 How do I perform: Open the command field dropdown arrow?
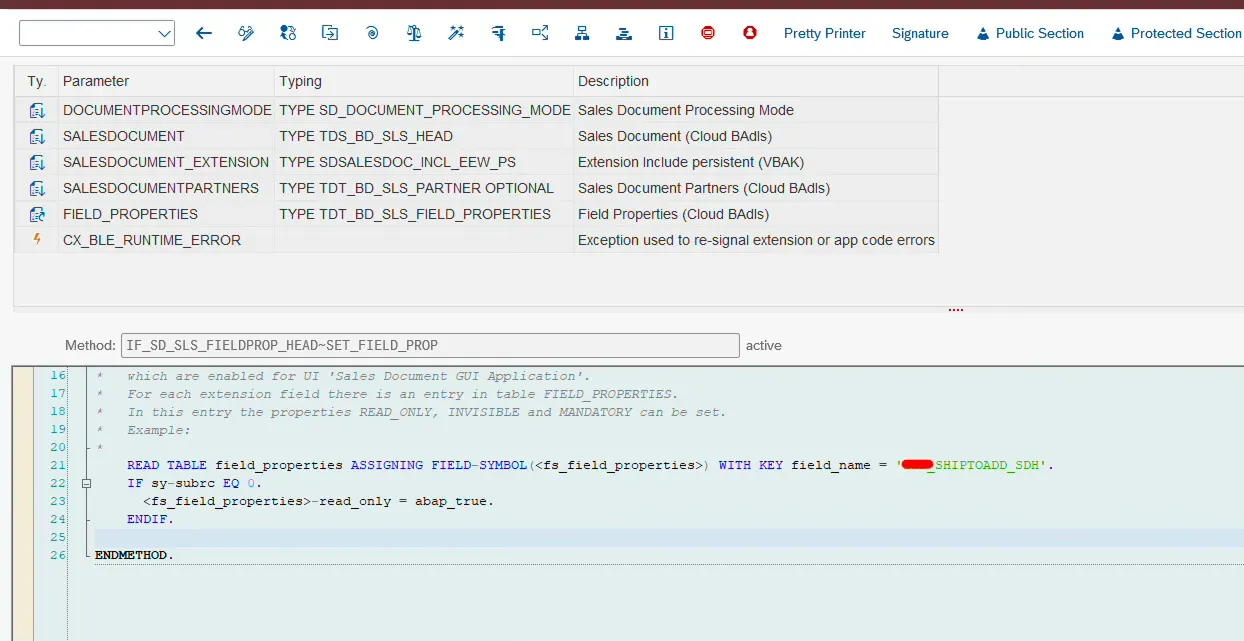(167, 33)
